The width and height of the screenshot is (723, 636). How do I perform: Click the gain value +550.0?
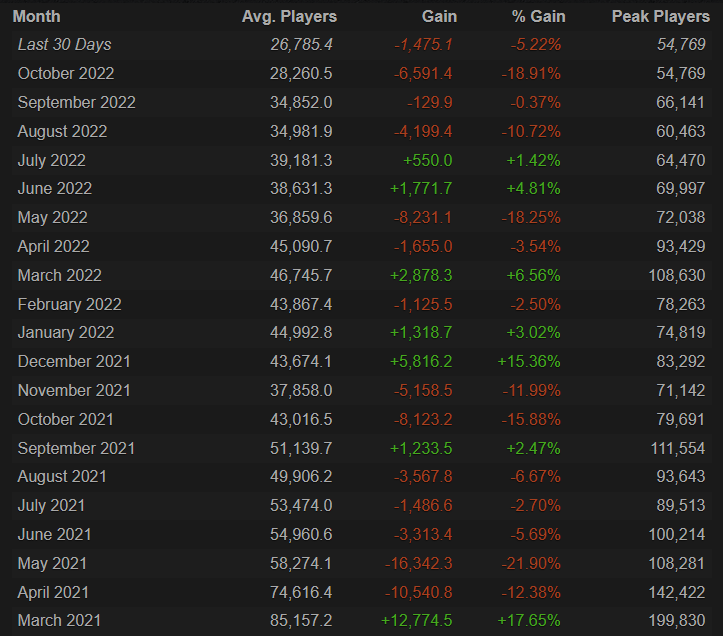click(x=428, y=160)
